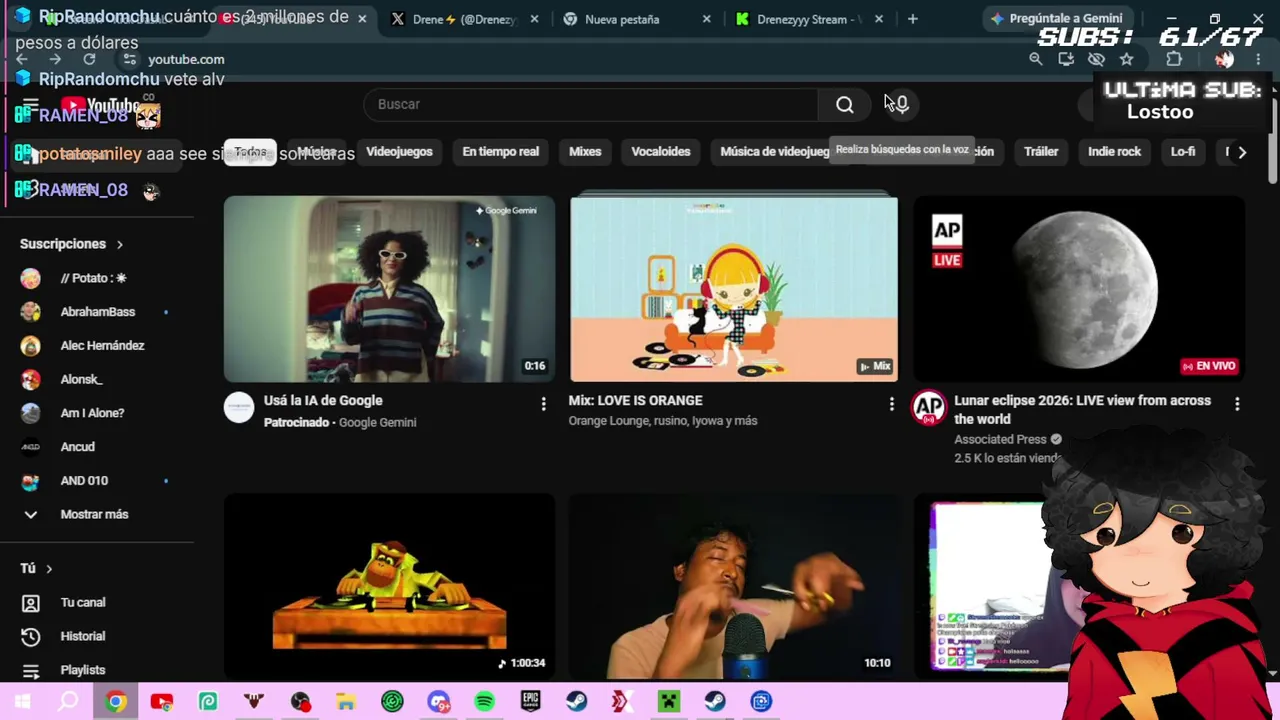Select the En tiempo real filter chip
This screenshot has height=720, width=1280.
500,152
